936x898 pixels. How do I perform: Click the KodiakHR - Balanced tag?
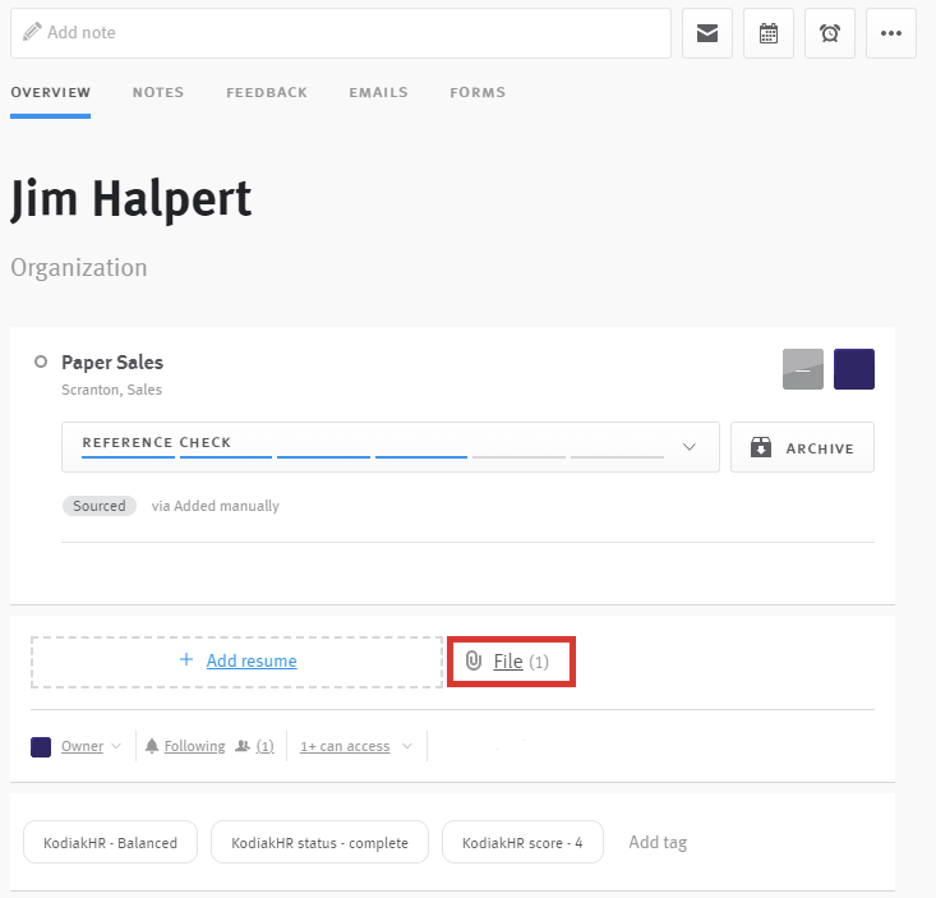pos(110,842)
